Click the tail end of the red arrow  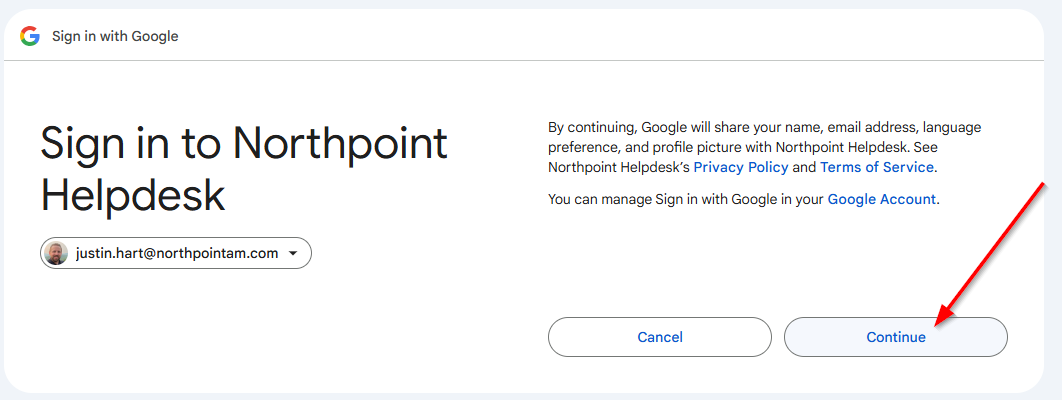pos(1044,186)
